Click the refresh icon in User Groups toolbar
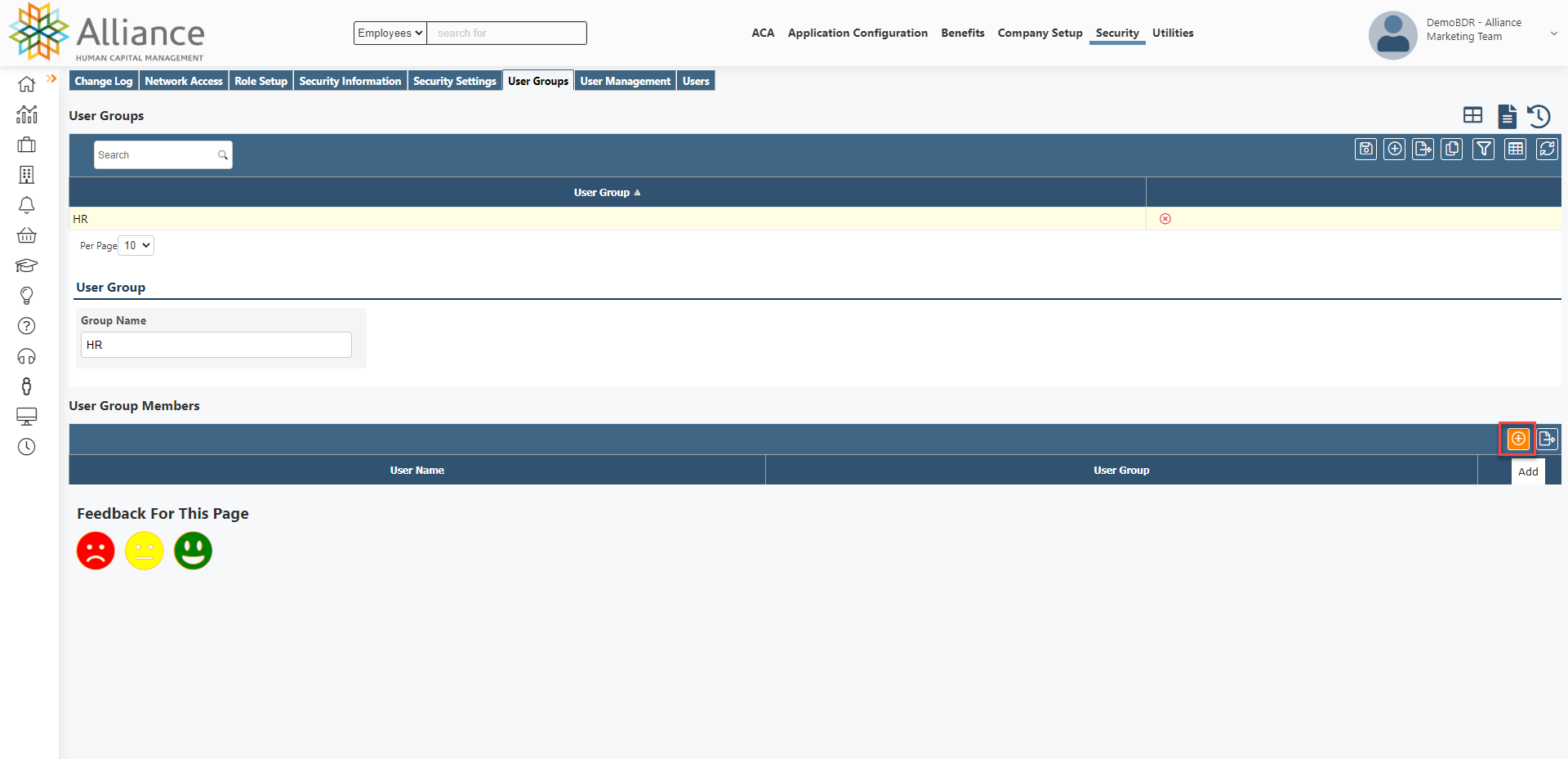 [1547, 149]
